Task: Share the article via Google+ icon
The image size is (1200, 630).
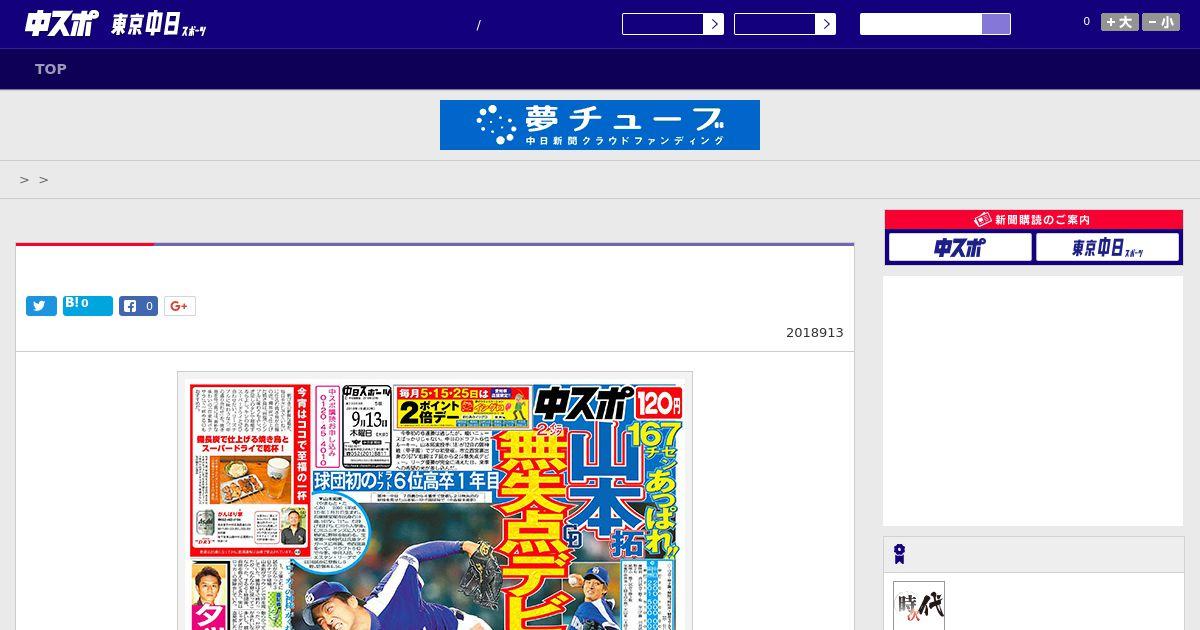Action: tap(180, 306)
